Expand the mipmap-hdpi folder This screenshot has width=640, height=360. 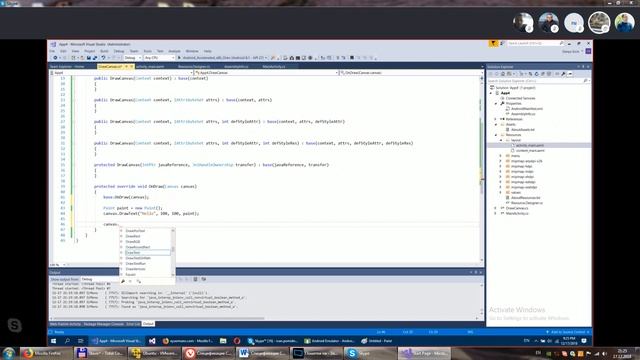point(501,166)
